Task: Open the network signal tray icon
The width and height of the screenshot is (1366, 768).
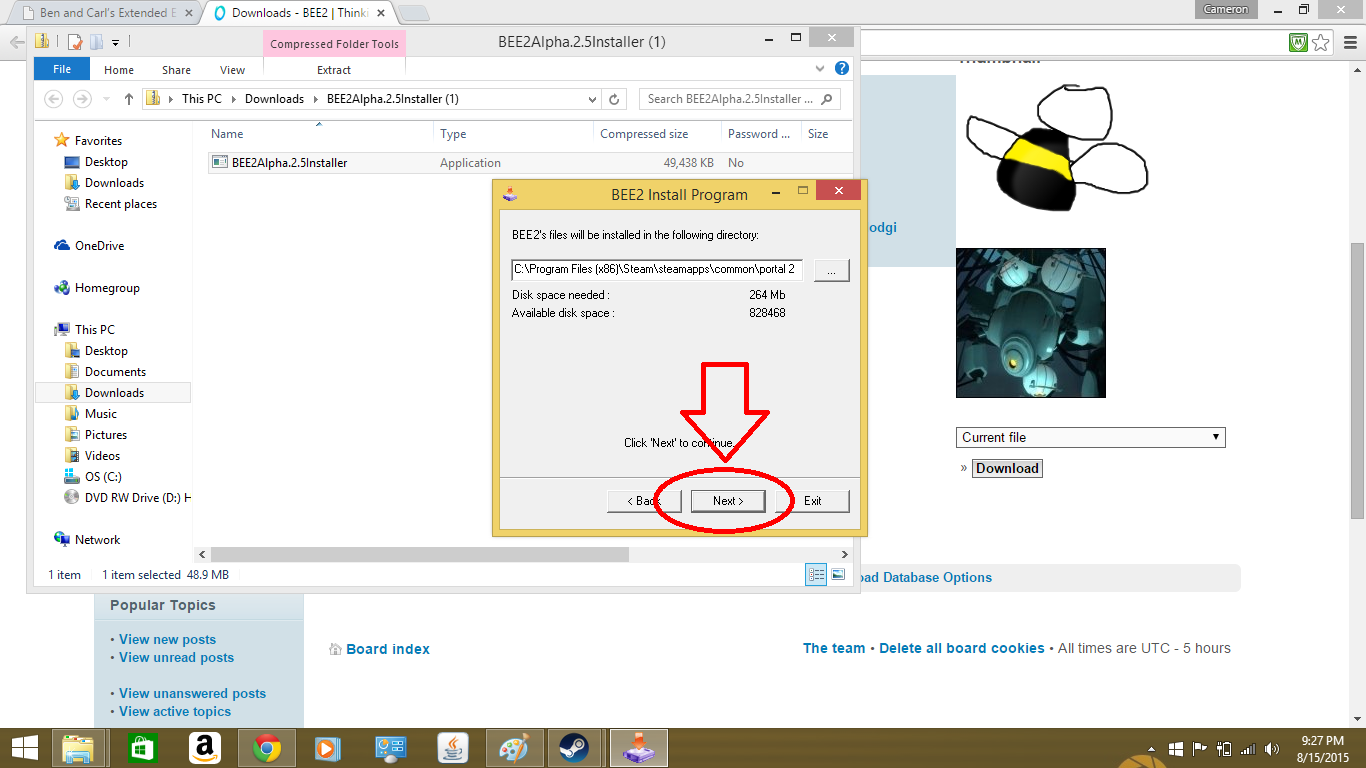Action: (1248, 748)
